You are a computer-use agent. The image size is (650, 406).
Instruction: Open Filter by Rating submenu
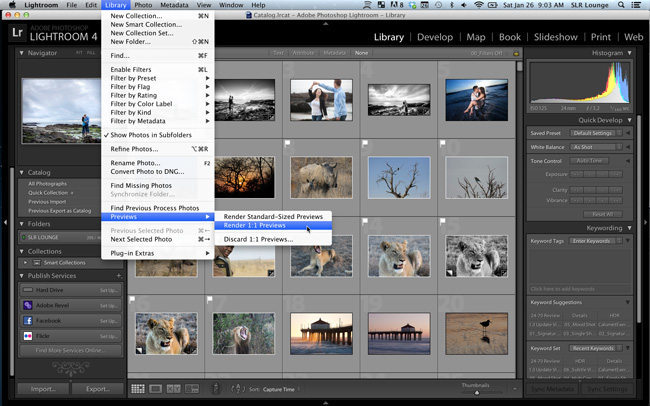click(x=157, y=95)
